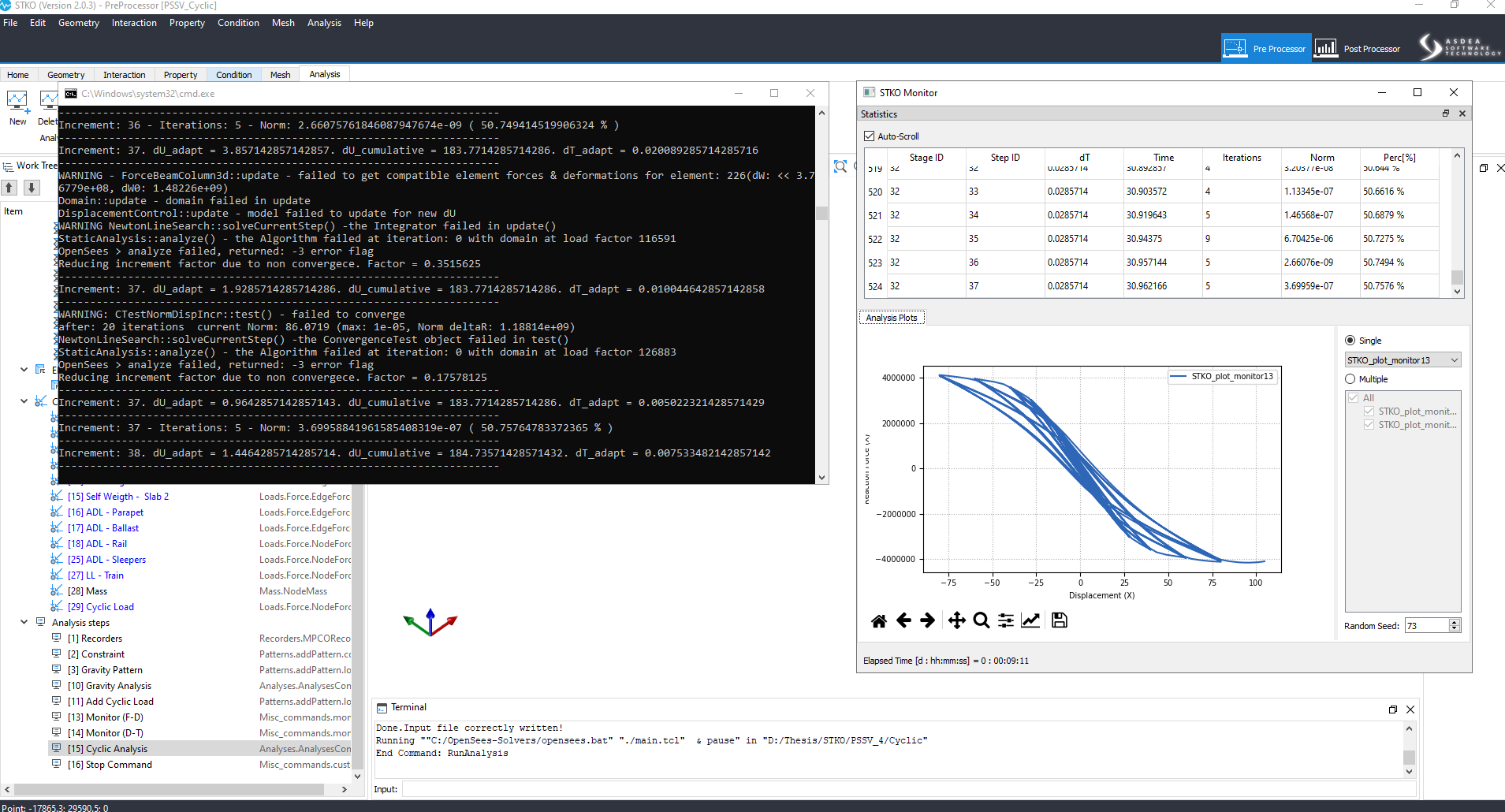Open the File menu

pos(10,23)
